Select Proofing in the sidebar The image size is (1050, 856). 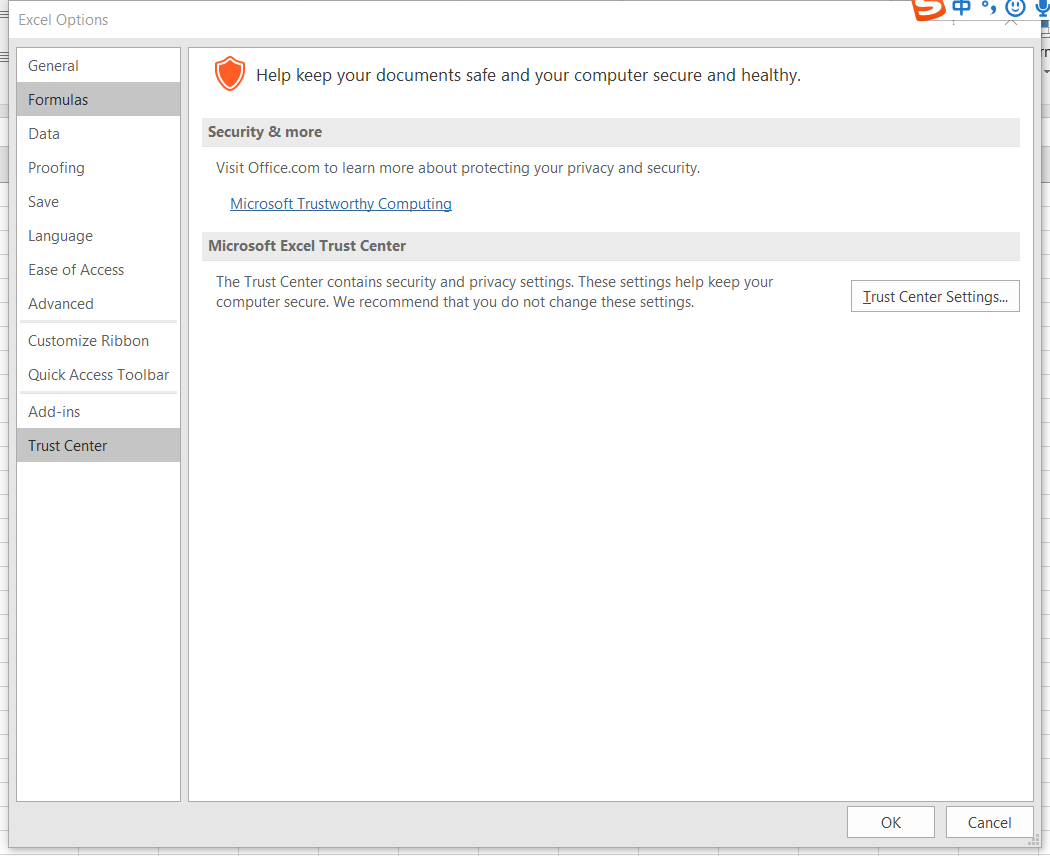pos(98,168)
